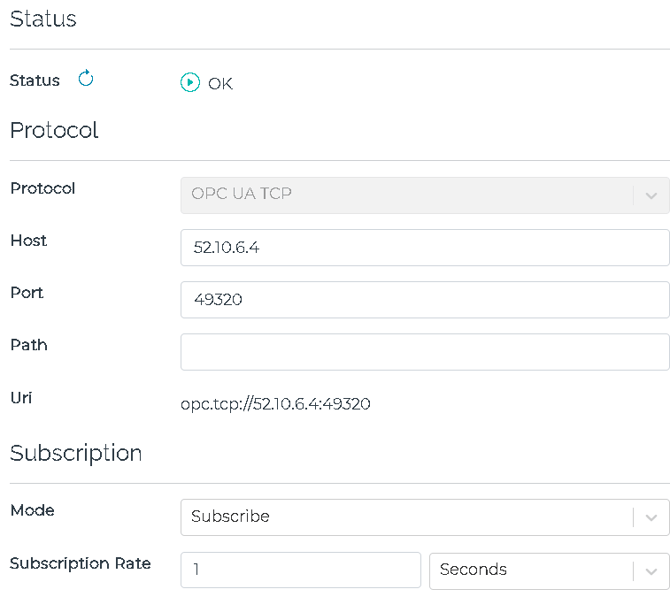Click the OK status text
The width and height of the screenshot is (670, 597).
(220, 84)
